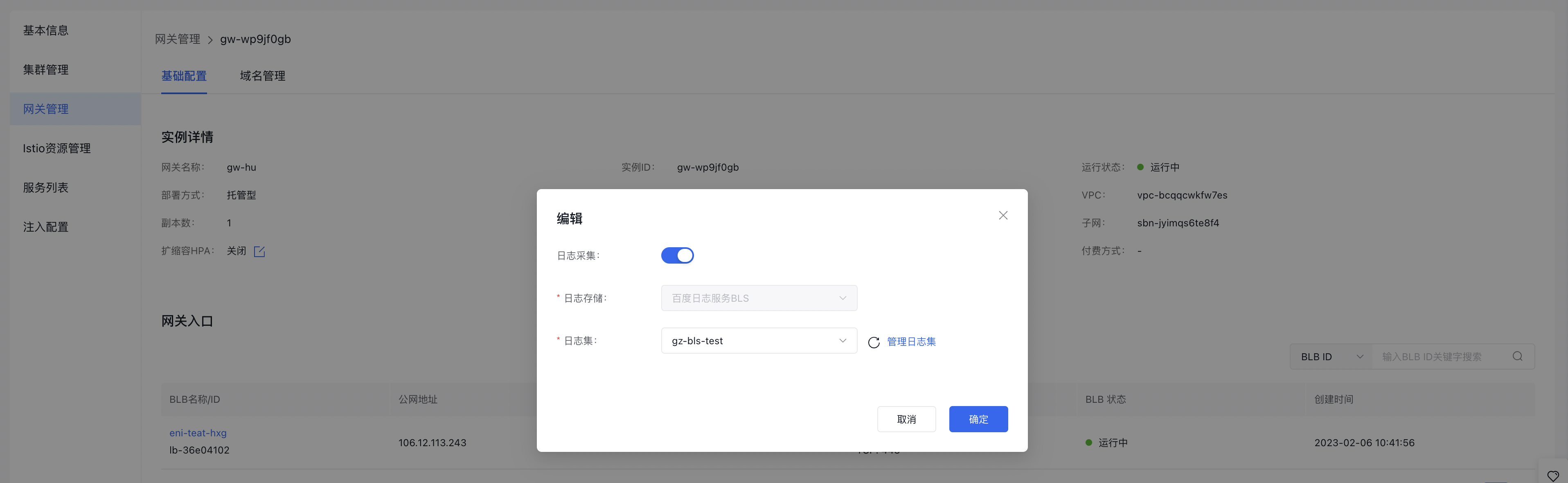Open 注入配置 in the sidebar
1568x483 pixels.
click(46, 227)
